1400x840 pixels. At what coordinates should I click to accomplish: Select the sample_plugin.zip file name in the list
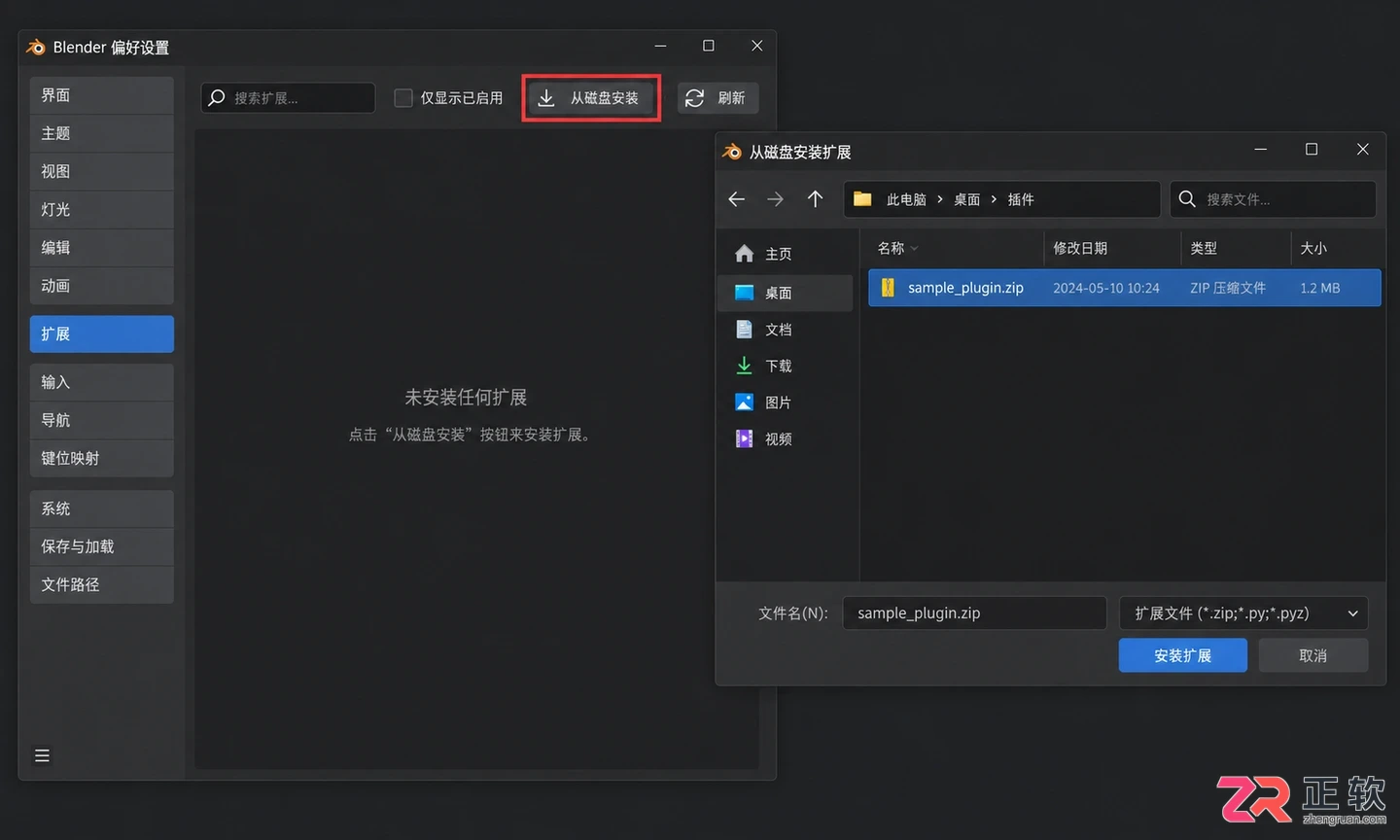[x=965, y=288]
